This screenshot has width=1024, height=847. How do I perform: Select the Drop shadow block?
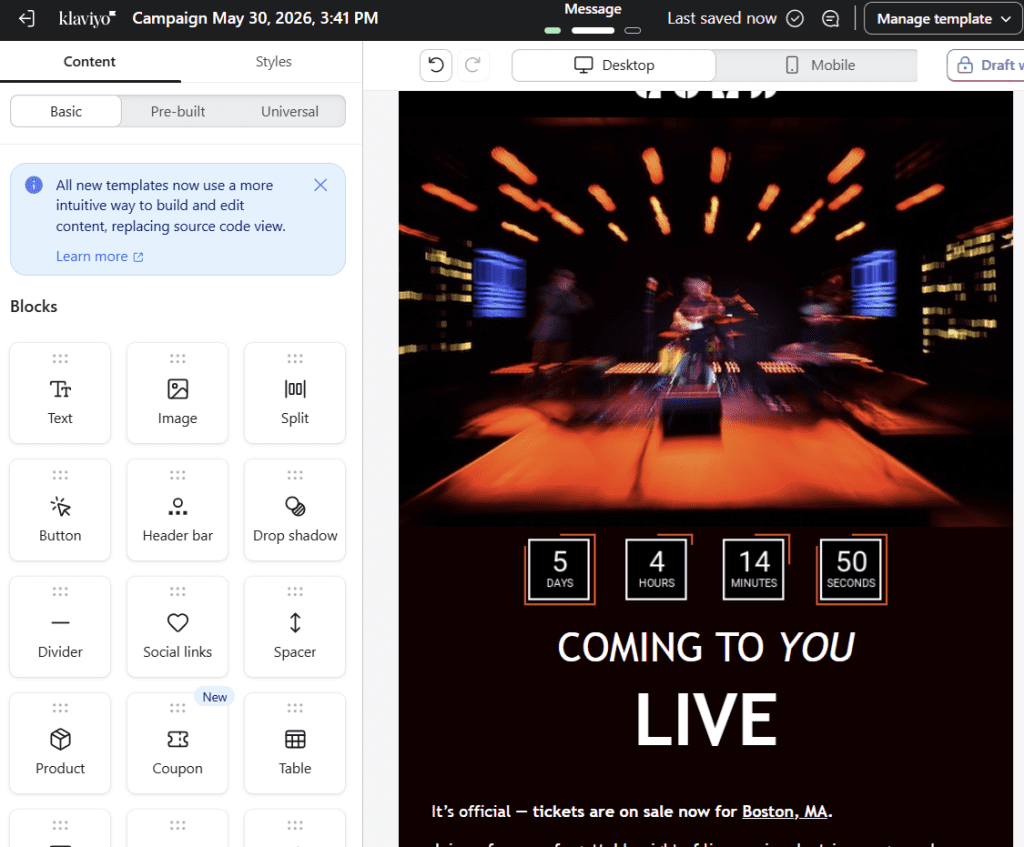click(295, 509)
